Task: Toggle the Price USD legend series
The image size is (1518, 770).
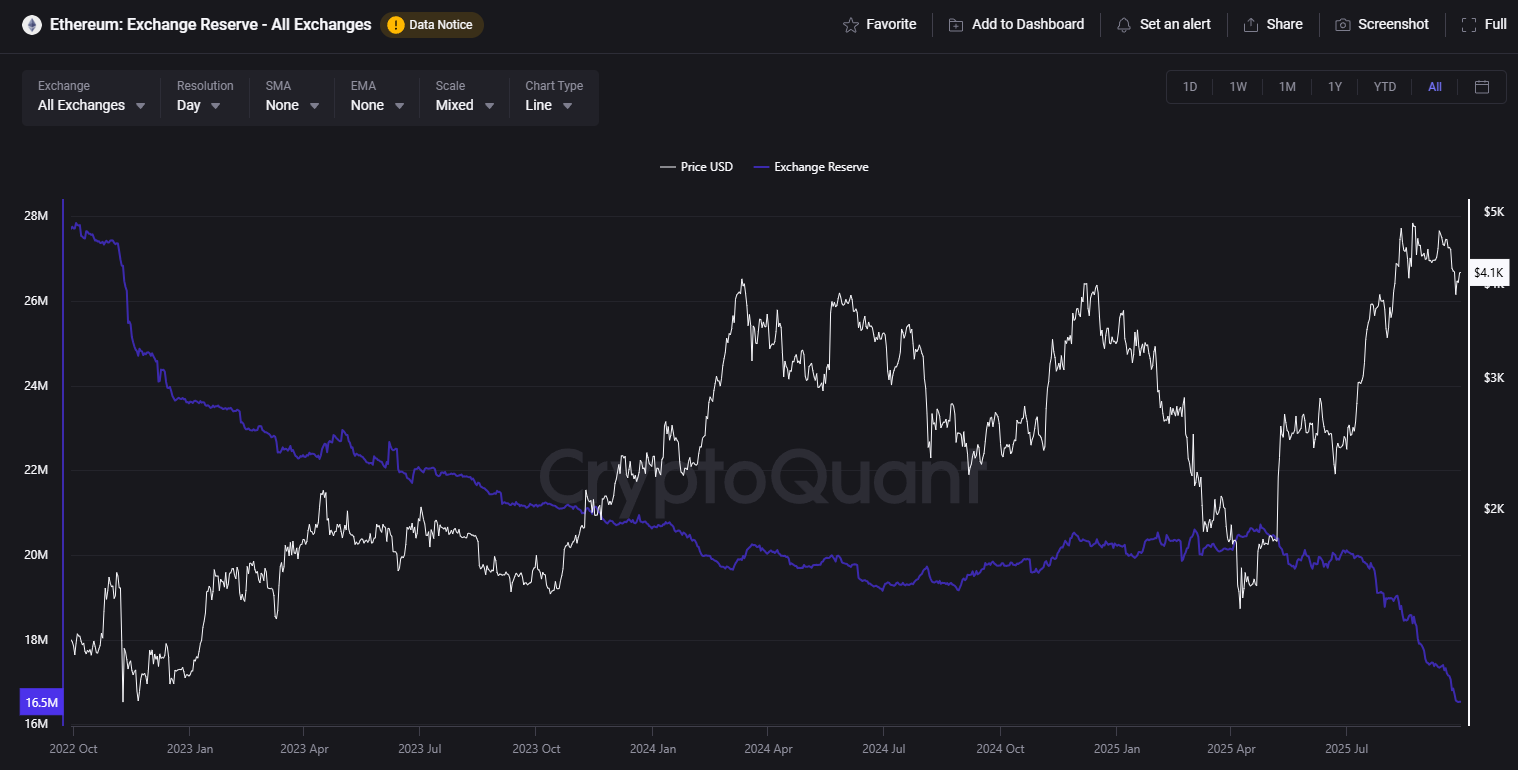Action: point(697,167)
